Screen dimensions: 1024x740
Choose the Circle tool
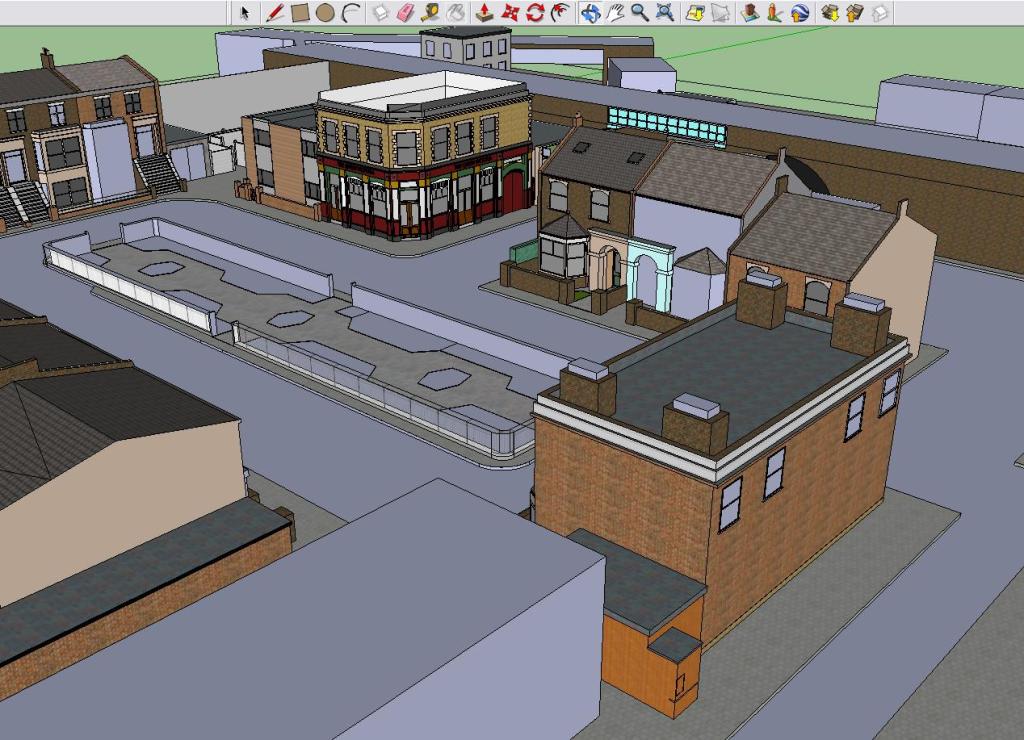(325, 13)
